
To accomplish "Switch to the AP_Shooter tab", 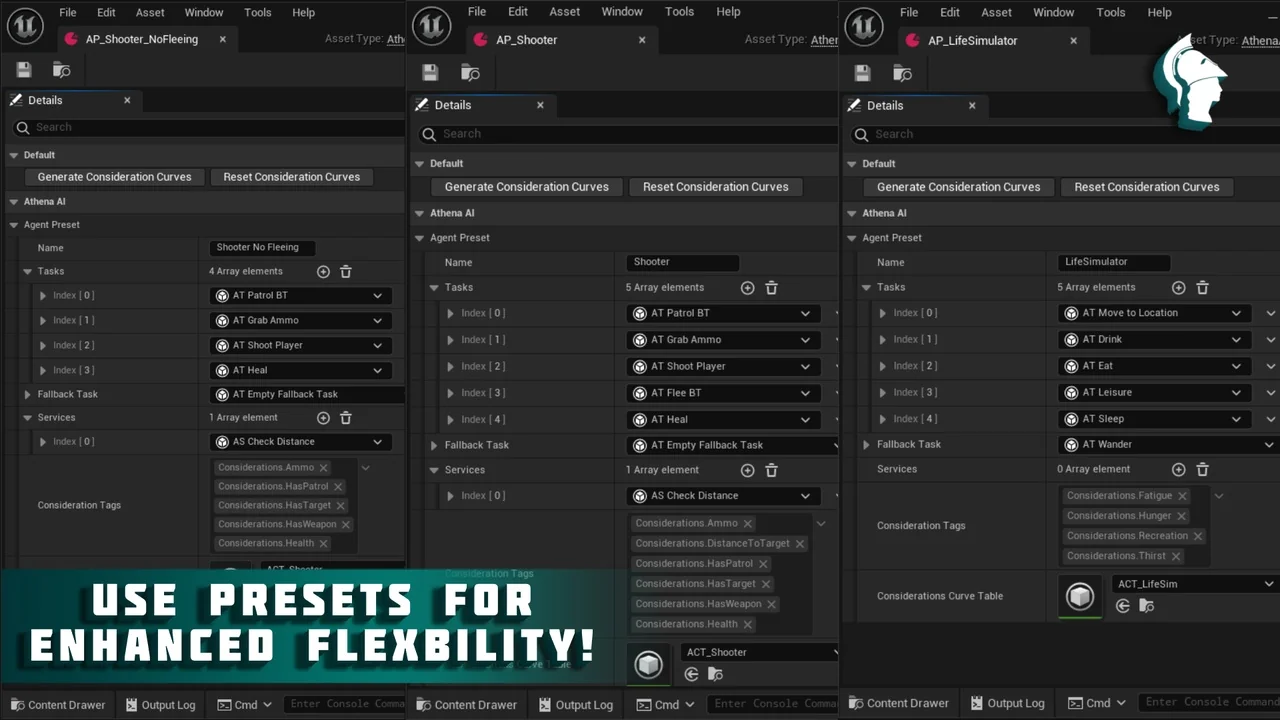I will tap(526, 40).
